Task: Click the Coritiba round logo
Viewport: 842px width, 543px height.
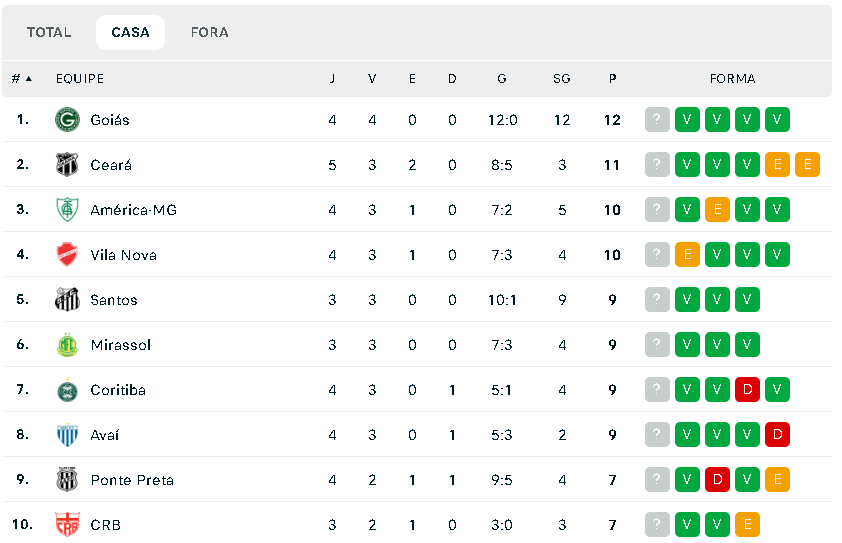Action: click(67, 390)
